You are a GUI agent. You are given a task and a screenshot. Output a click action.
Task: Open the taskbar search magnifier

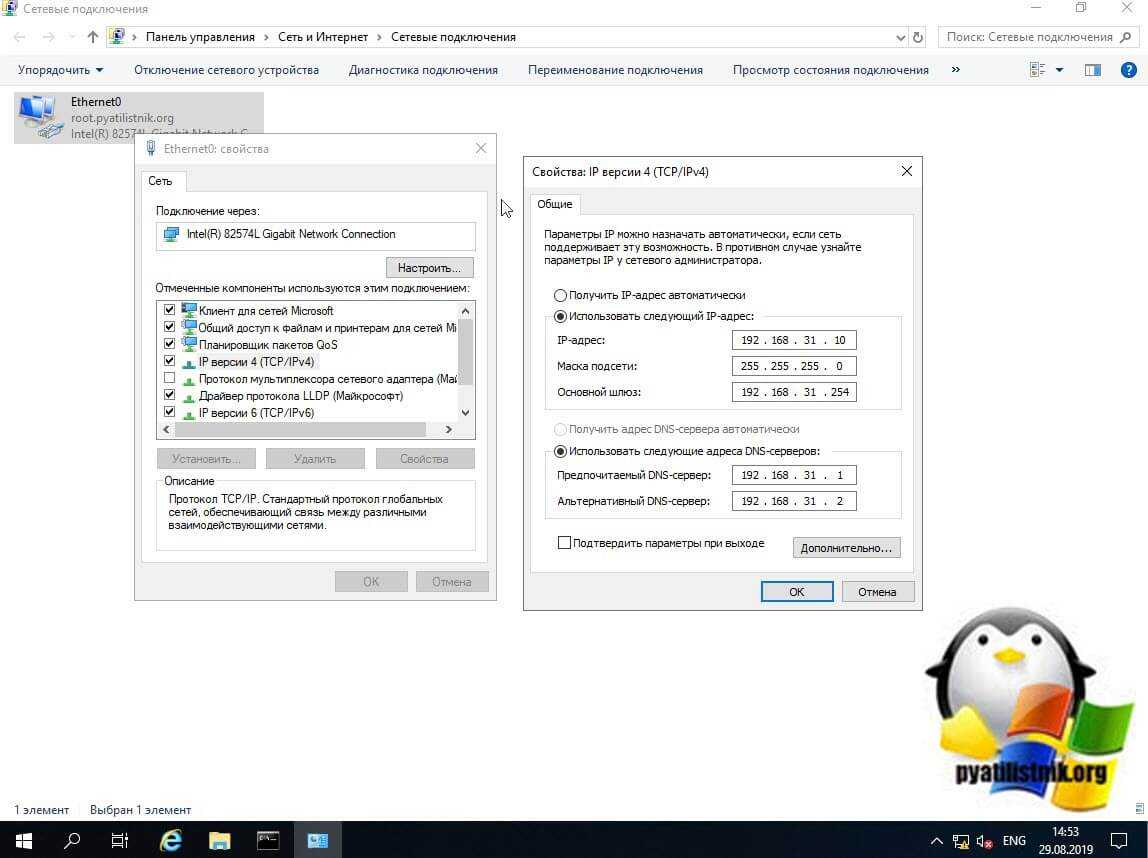click(x=72, y=840)
